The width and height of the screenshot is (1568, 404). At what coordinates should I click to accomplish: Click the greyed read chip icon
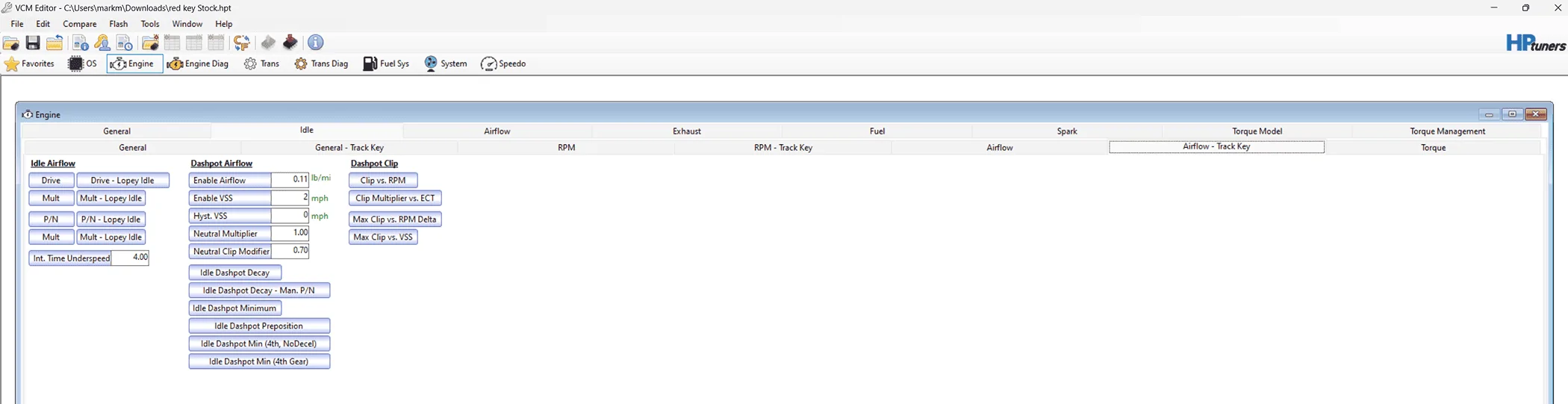pyautogui.click(x=268, y=43)
